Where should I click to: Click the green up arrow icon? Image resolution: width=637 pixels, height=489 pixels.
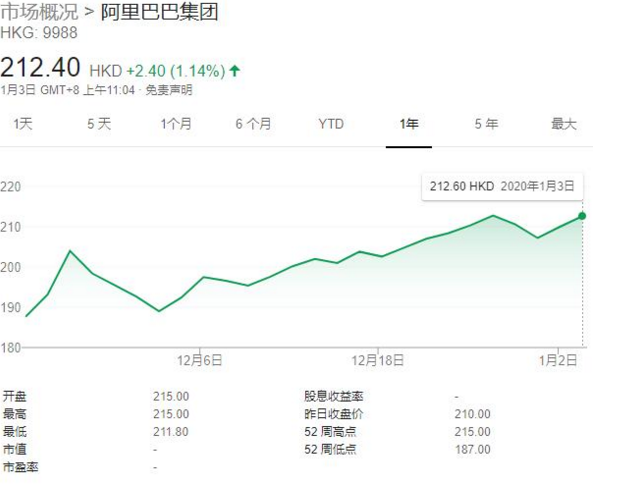click(x=235, y=71)
